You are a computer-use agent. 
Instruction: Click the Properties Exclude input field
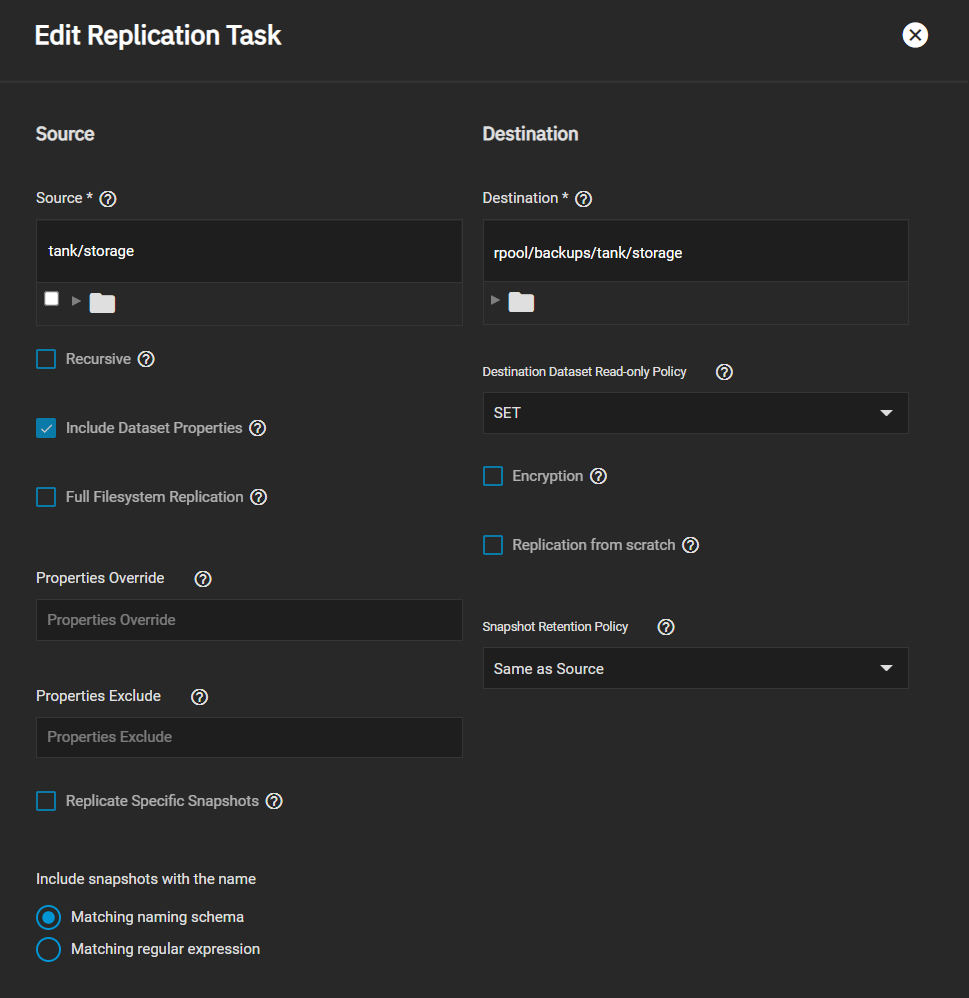click(249, 737)
